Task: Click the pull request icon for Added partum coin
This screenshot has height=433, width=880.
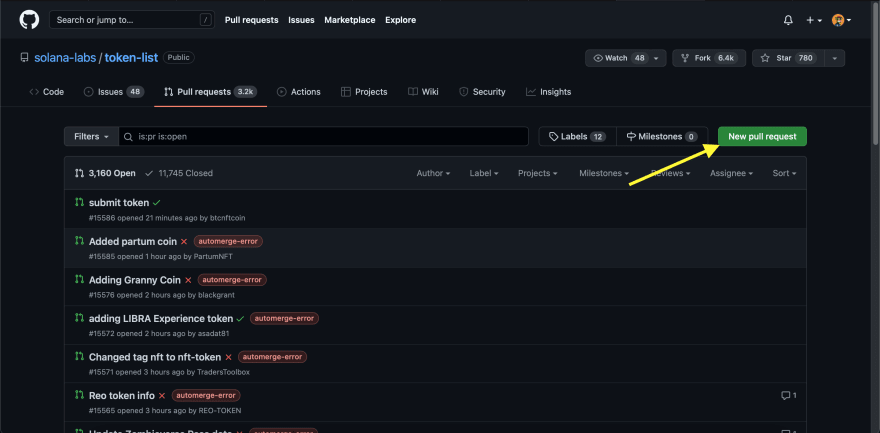Action: [x=80, y=241]
